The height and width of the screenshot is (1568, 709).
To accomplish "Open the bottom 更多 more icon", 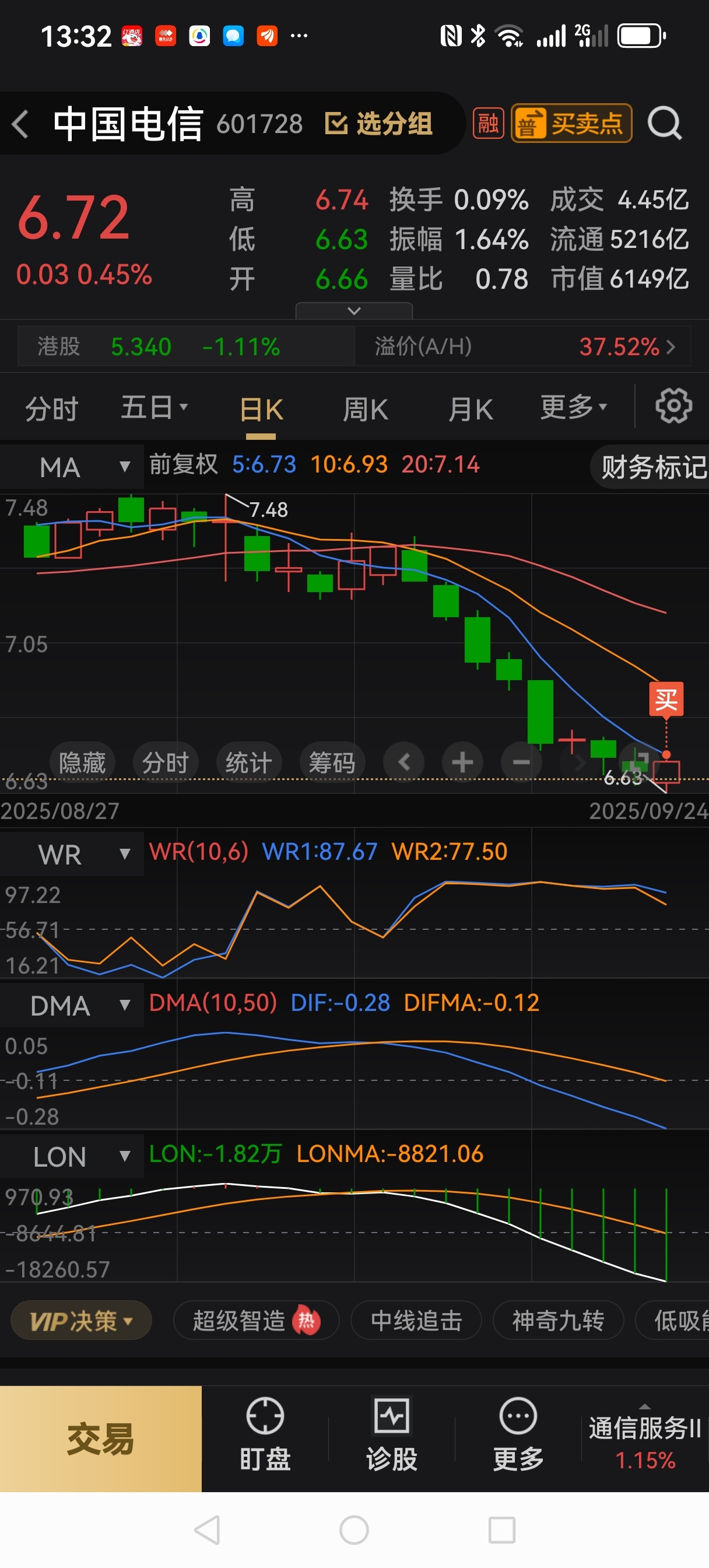I will 518,1434.
